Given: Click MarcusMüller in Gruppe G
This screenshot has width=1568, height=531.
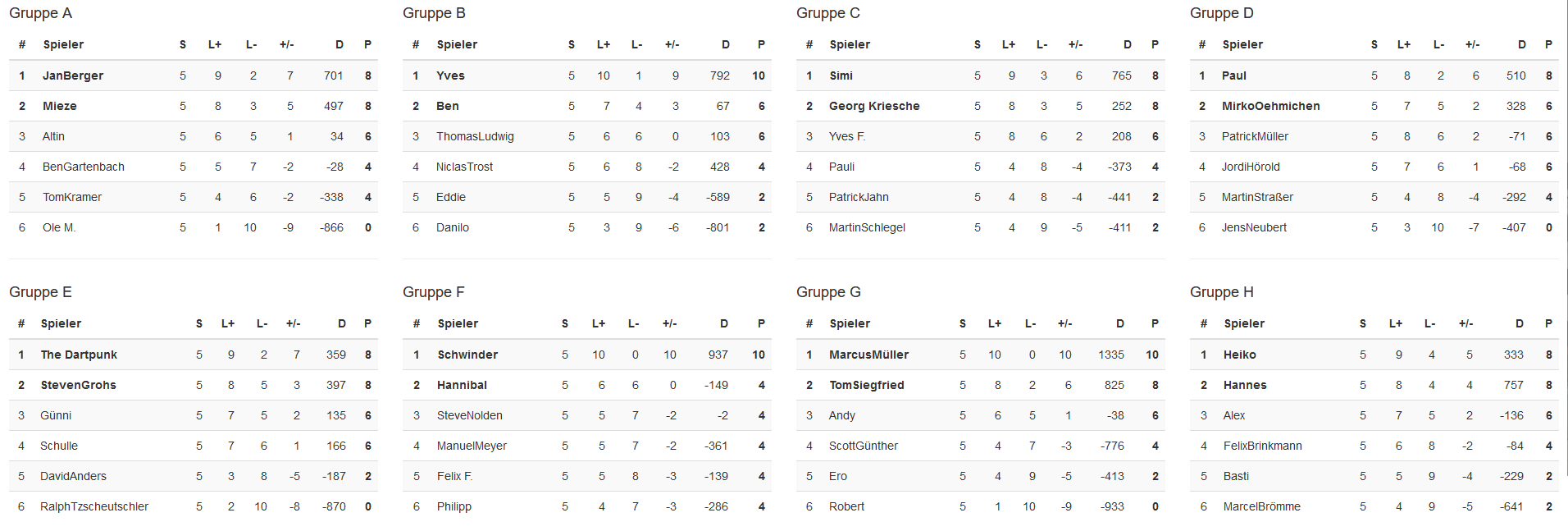Looking at the screenshot, I should pos(868,355).
